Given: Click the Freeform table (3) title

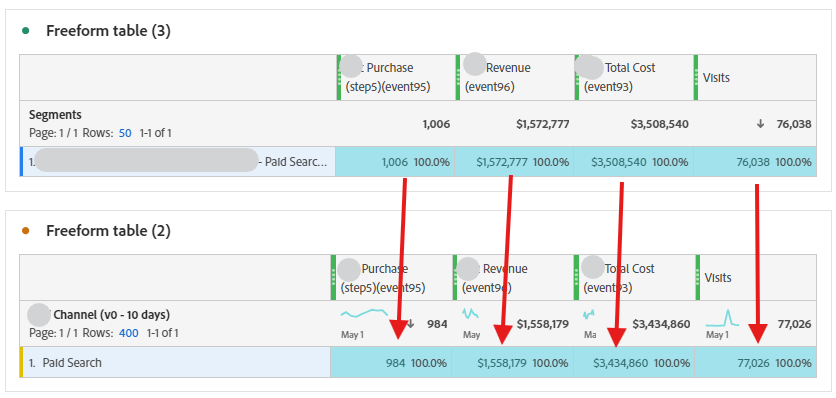Looking at the screenshot, I should [x=108, y=31].
